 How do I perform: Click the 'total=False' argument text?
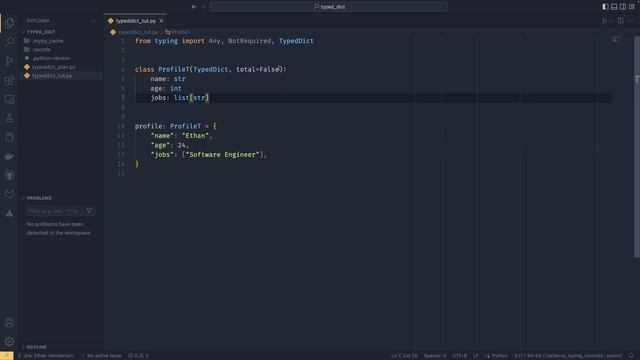259,69
